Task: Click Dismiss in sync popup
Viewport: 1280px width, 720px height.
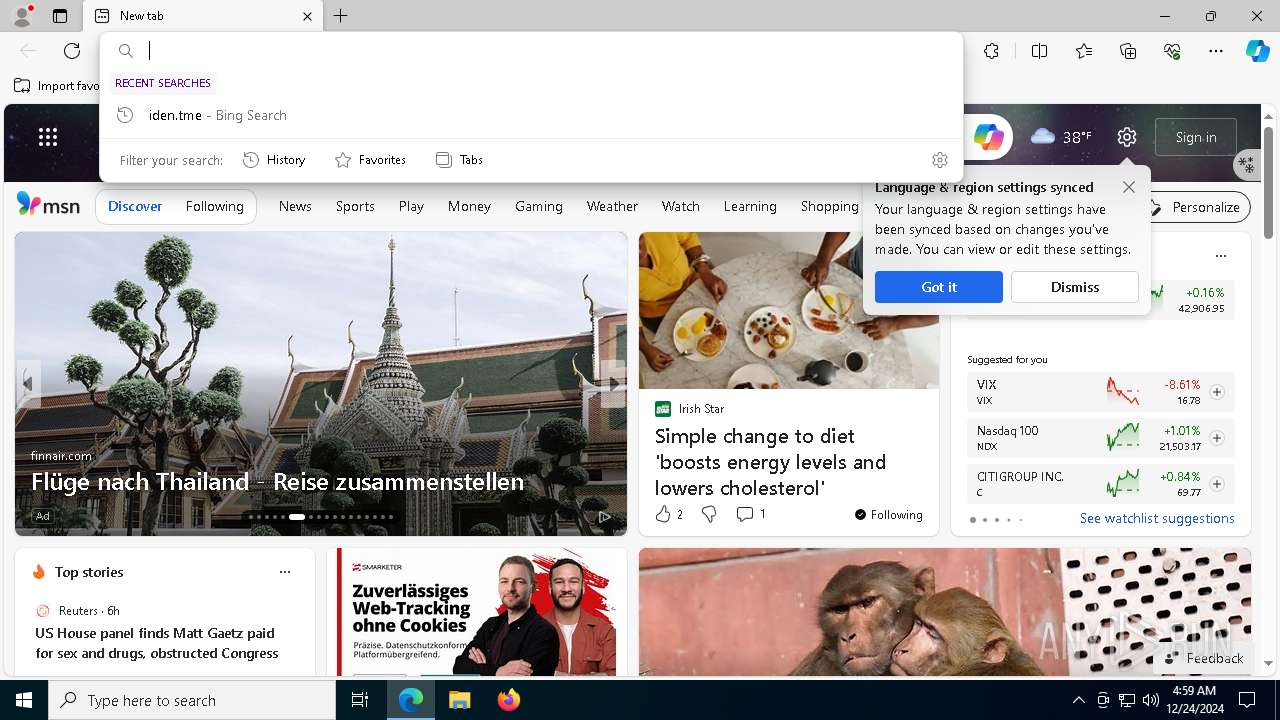Action: click(1074, 287)
